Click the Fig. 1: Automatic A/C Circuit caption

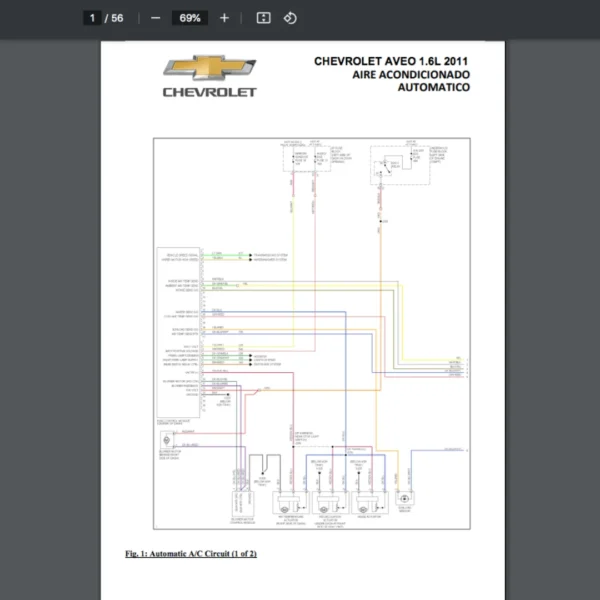coord(191,554)
